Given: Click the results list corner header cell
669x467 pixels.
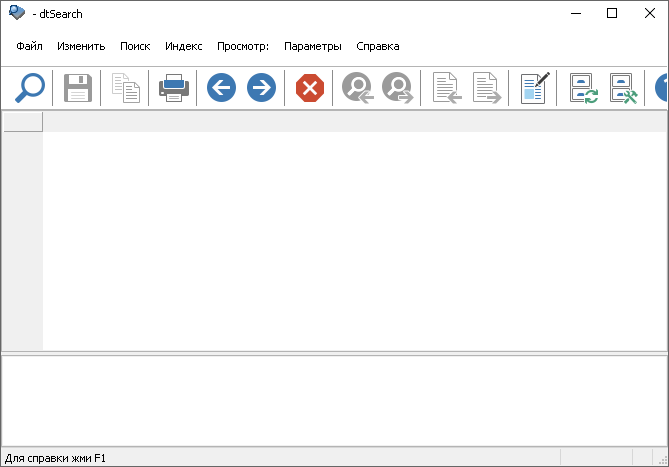Looking at the screenshot, I should click(x=23, y=122).
